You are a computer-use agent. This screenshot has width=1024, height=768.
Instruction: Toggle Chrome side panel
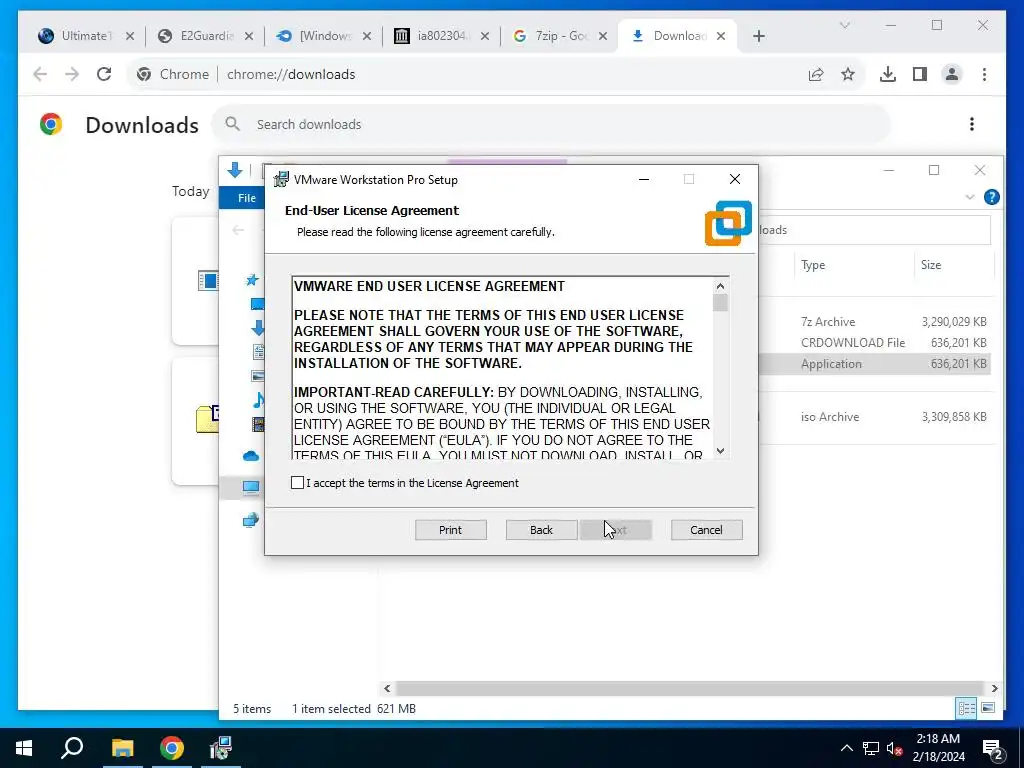coord(920,74)
